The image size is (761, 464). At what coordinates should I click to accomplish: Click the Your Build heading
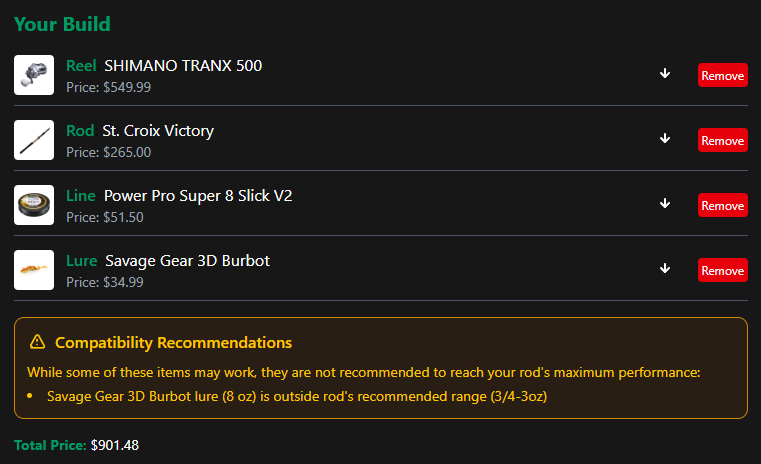point(62,24)
